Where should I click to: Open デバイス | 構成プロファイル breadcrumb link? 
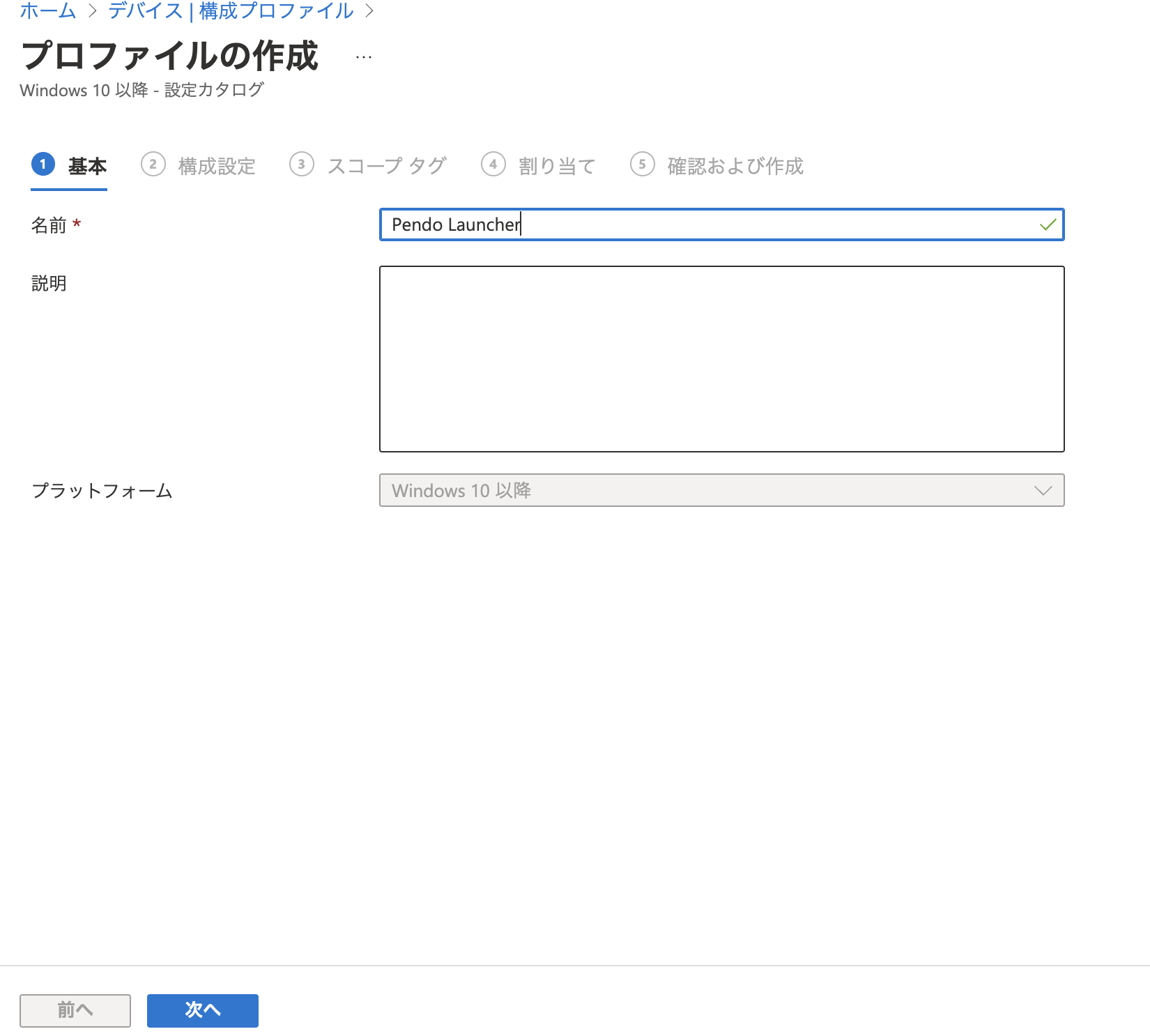pyautogui.click(x=229, y=10)
